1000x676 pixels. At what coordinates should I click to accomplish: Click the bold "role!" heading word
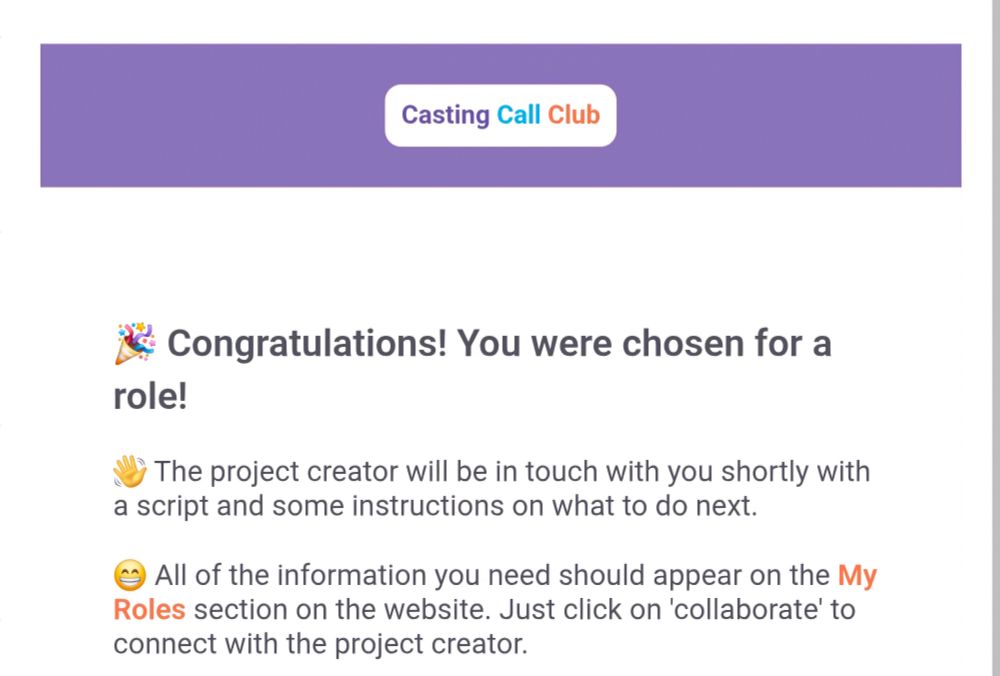pos(150,397)
